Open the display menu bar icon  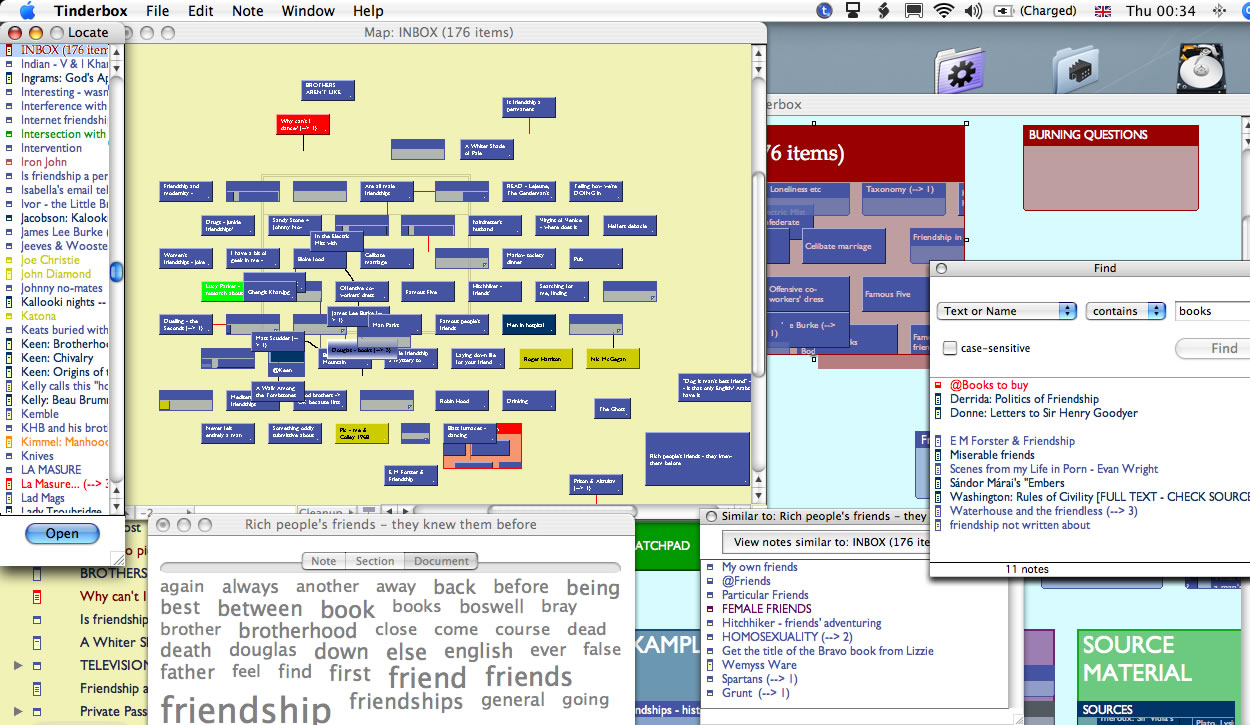click(x=853, y=11)
